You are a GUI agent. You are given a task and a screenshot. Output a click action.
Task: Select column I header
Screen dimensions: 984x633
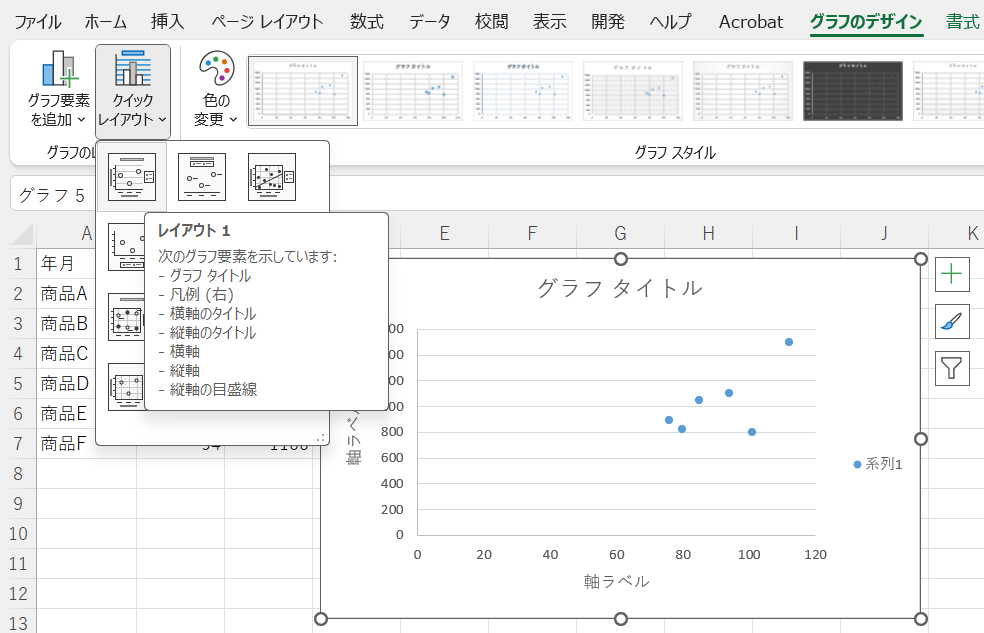tap(796, 233)
